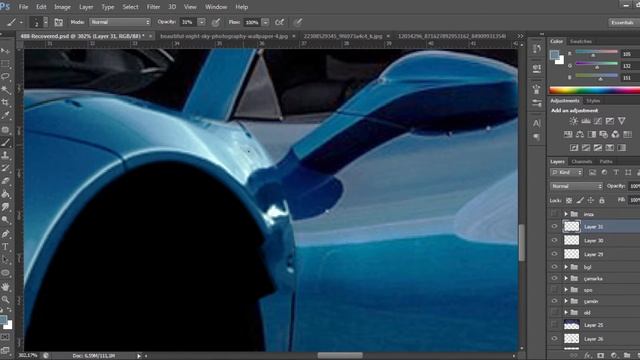
Task: Select the Layer 30 thumbnail
Action: pyautogui.click(x=571, y=240)
